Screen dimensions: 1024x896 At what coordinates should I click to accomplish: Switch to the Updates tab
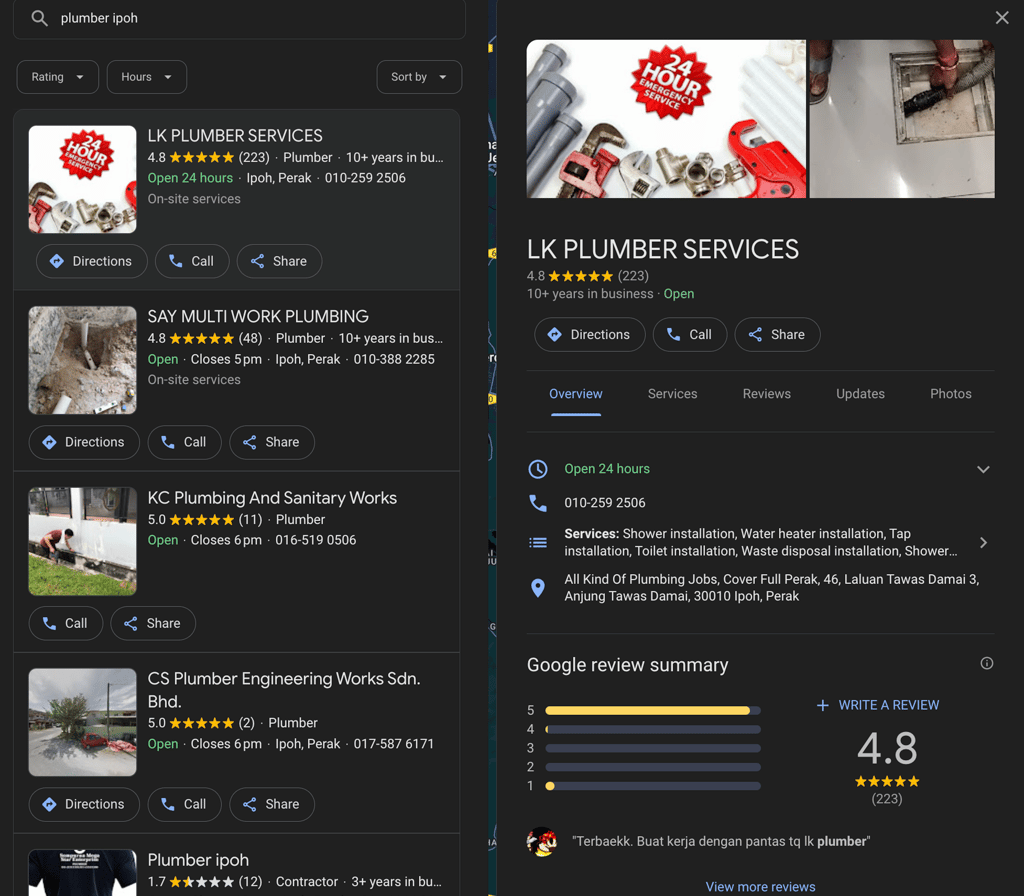860,394
